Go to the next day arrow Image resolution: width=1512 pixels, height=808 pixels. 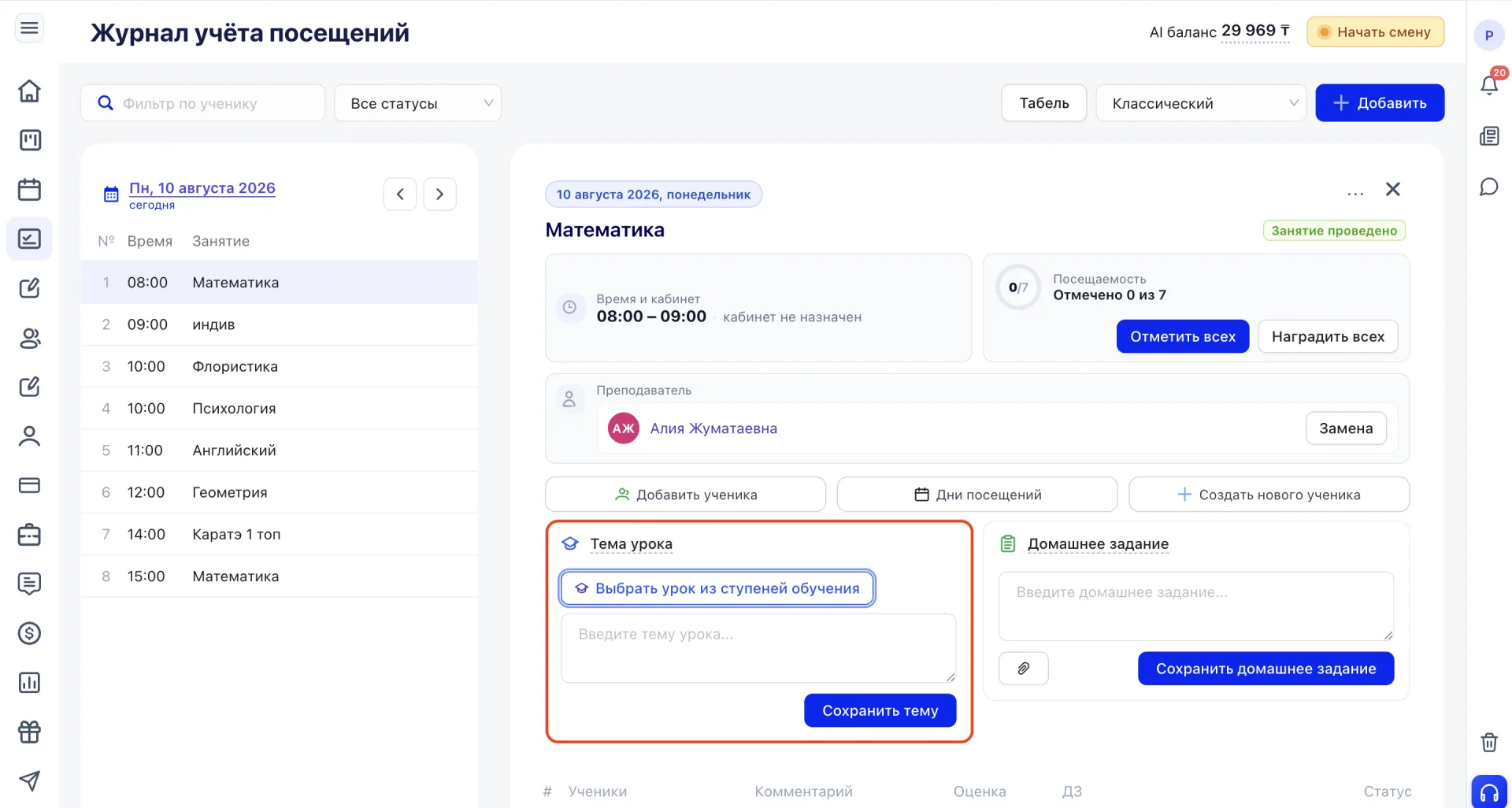439,194
